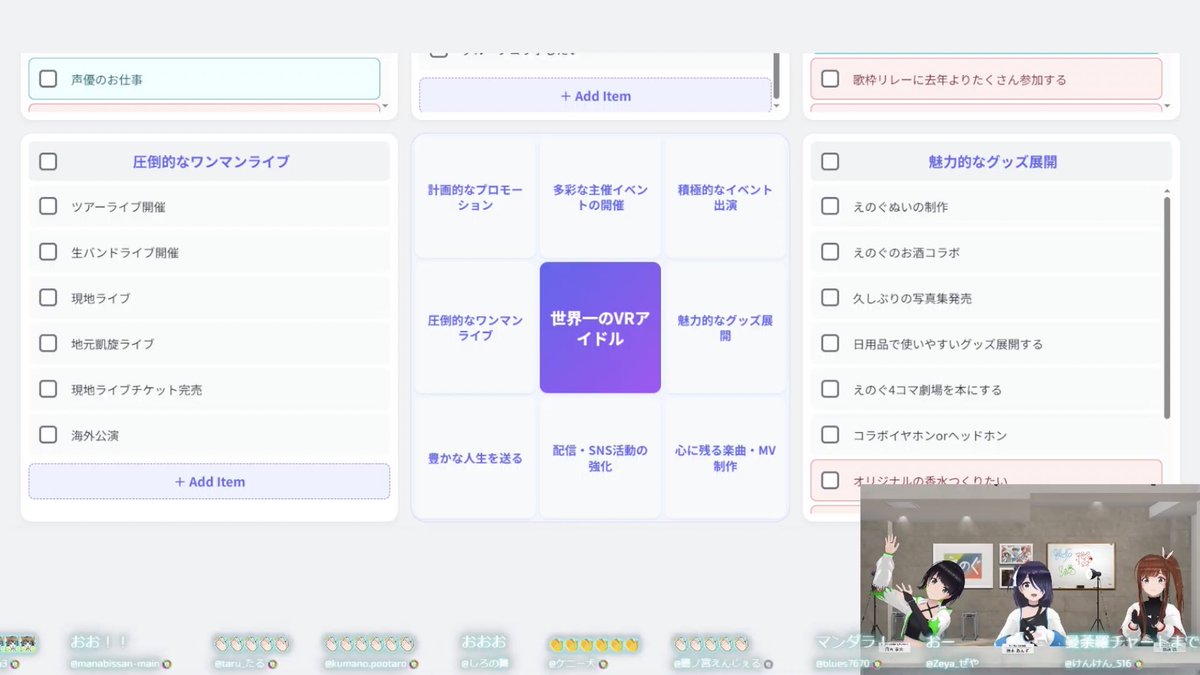Click Add Item under the ワンマンライブ list
1200x675 pixels.
(209, 481)
